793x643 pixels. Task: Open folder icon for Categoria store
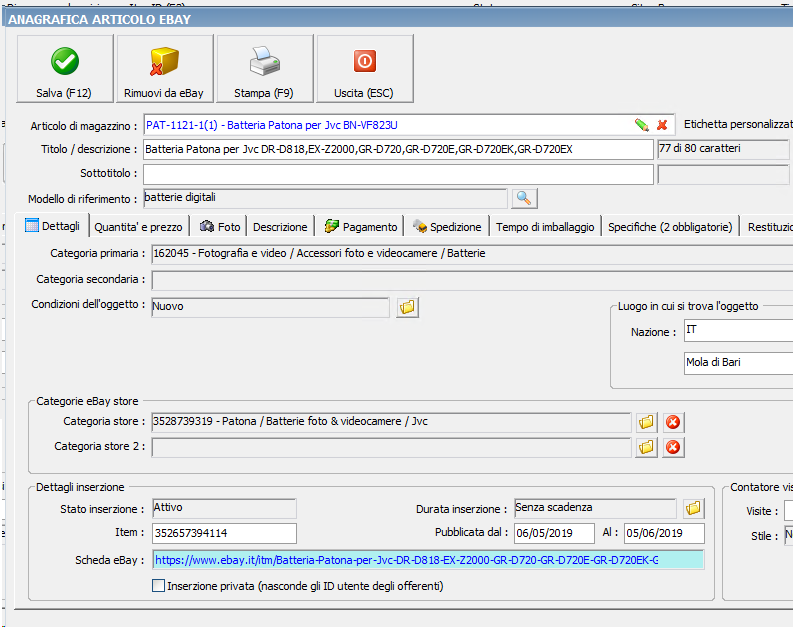[646, 422]
